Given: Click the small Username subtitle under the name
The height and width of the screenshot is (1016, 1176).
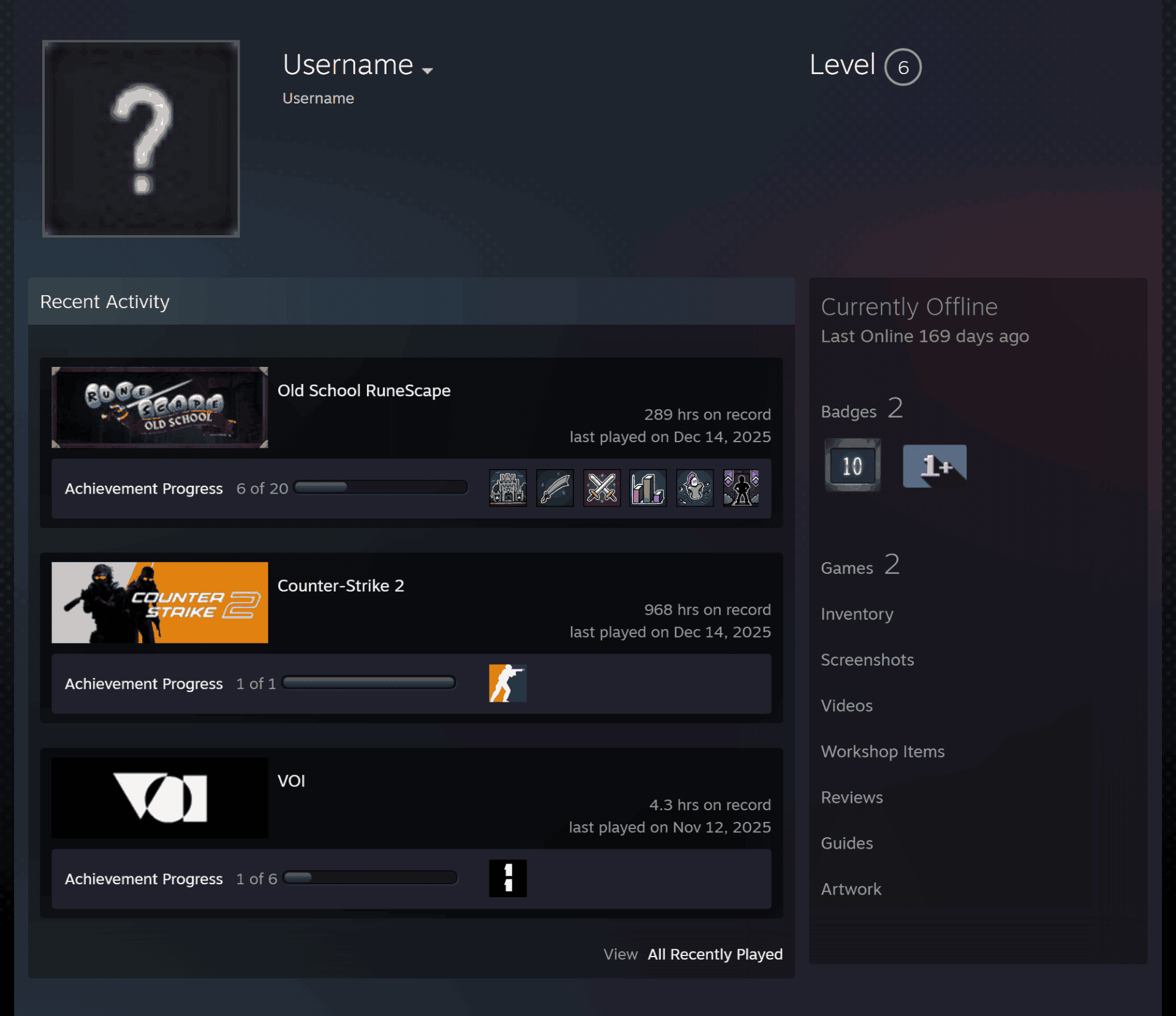Looking at the screenshot, I should (318, 98).
